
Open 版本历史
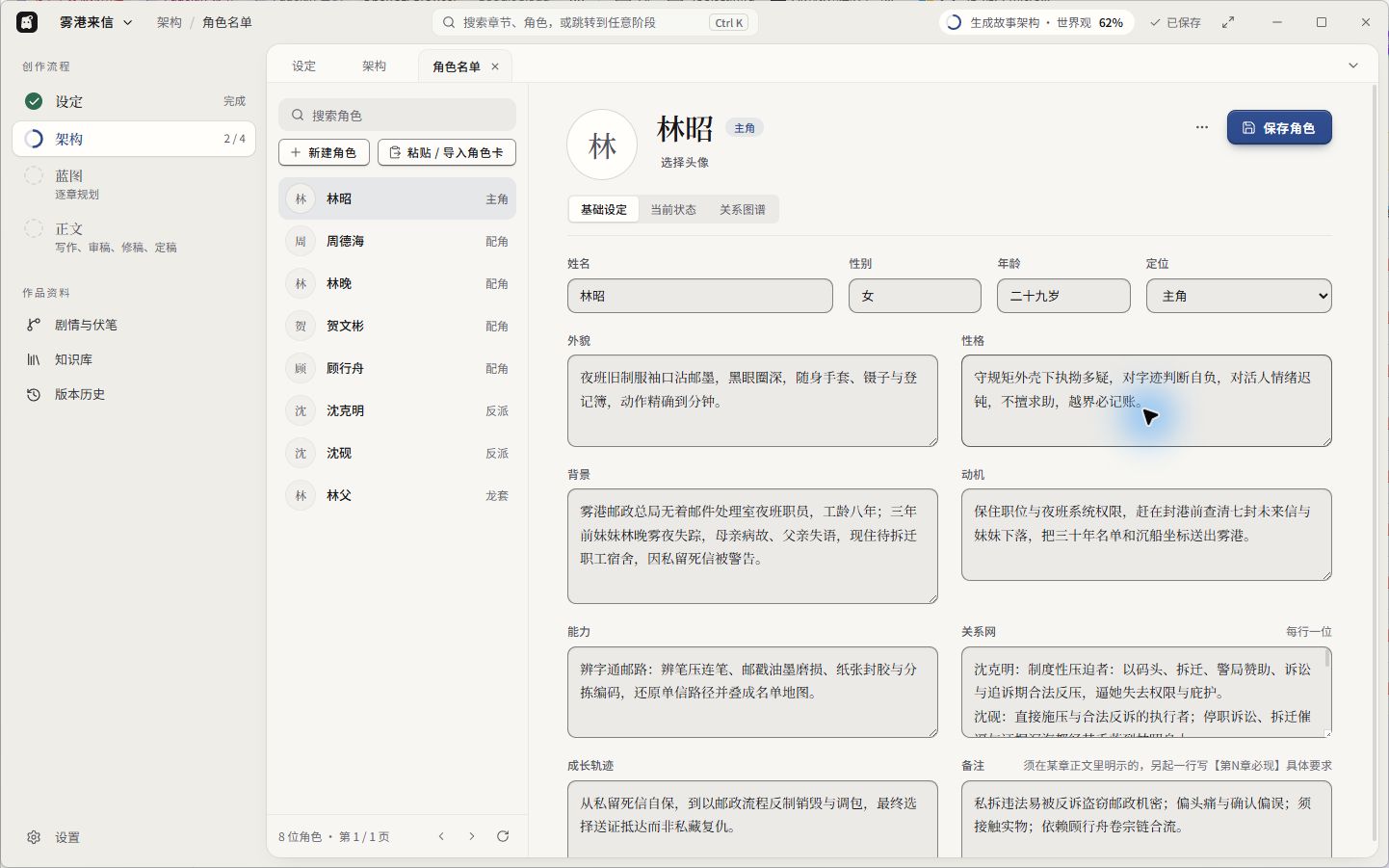(x=134, y=394)
